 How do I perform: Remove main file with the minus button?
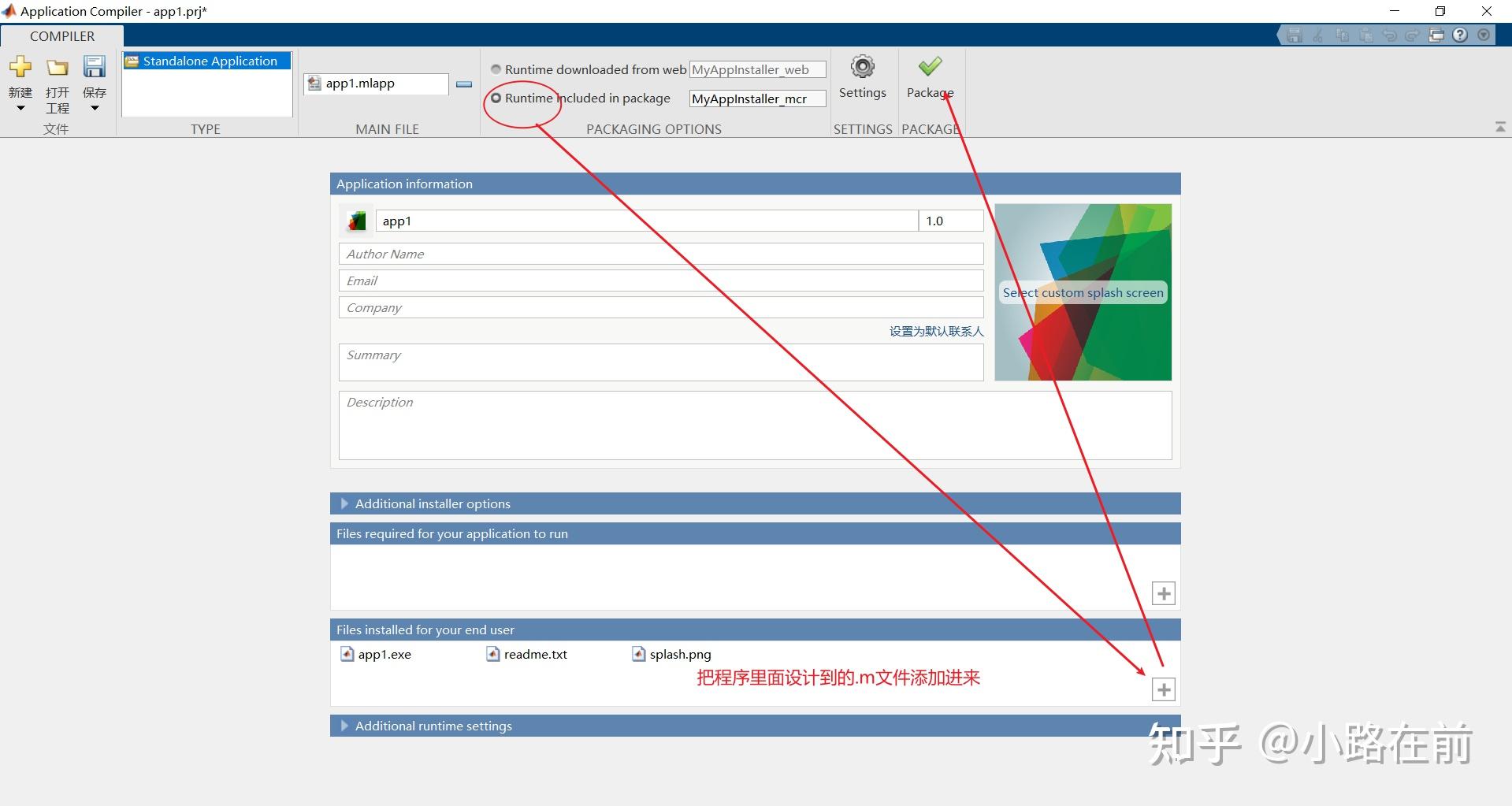point(464,84)
